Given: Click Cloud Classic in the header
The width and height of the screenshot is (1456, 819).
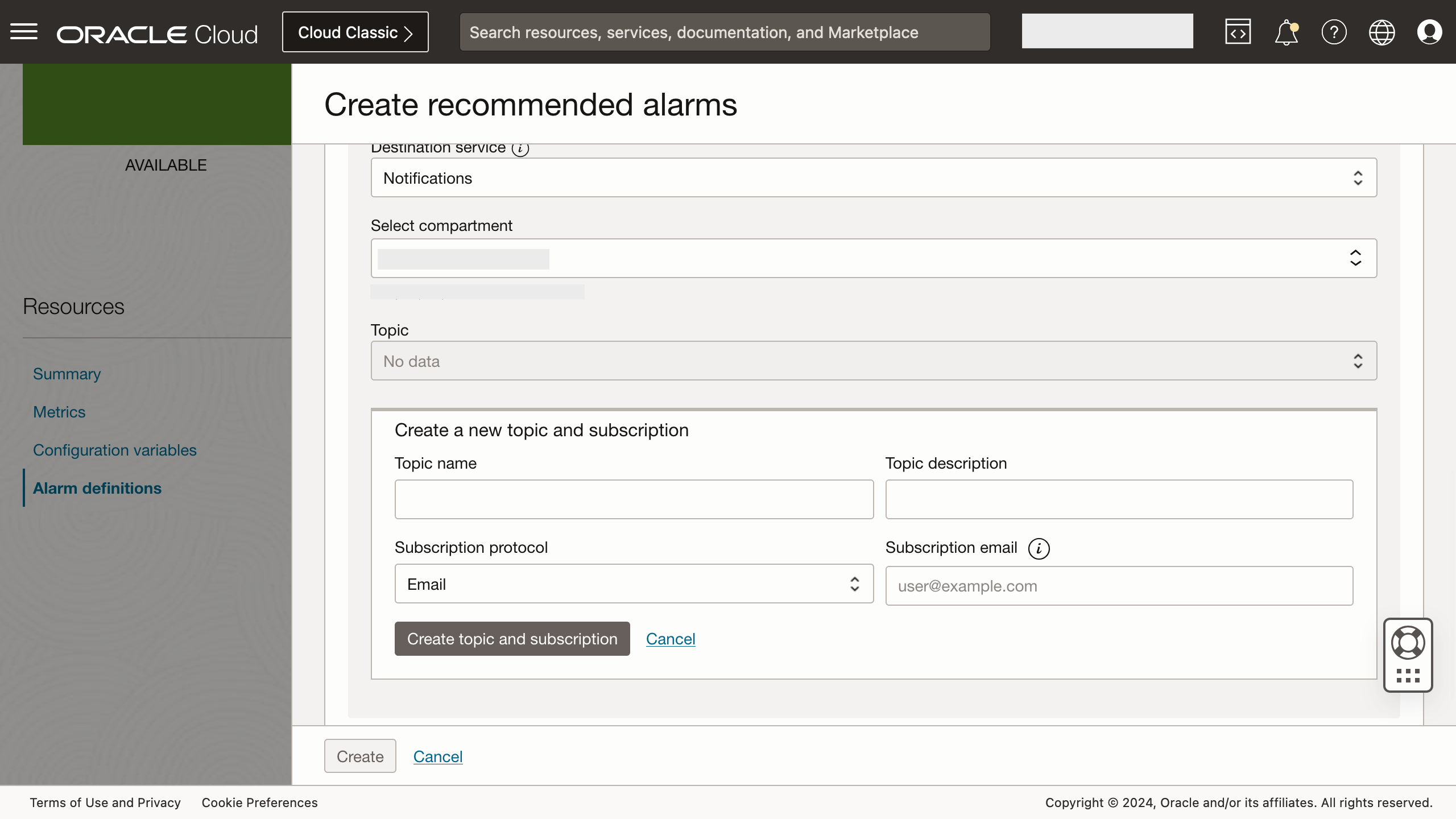Looking at the screenshot, I should pos(355,32).
